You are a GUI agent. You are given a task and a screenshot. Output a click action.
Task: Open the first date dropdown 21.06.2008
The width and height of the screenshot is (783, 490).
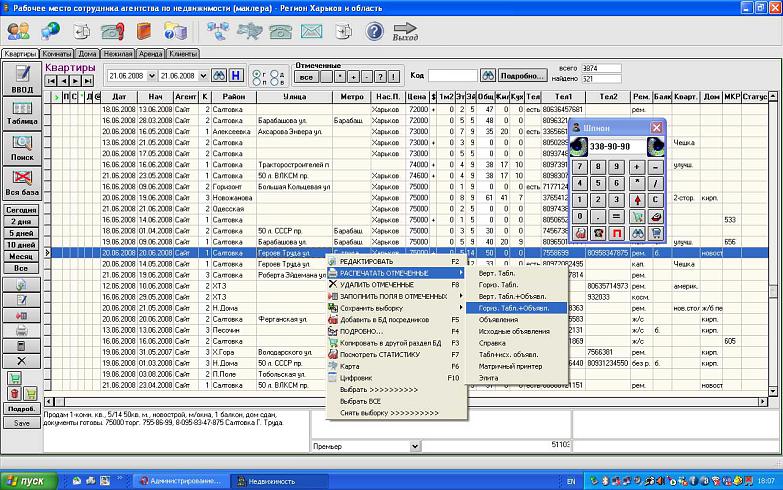coord(151,76)
